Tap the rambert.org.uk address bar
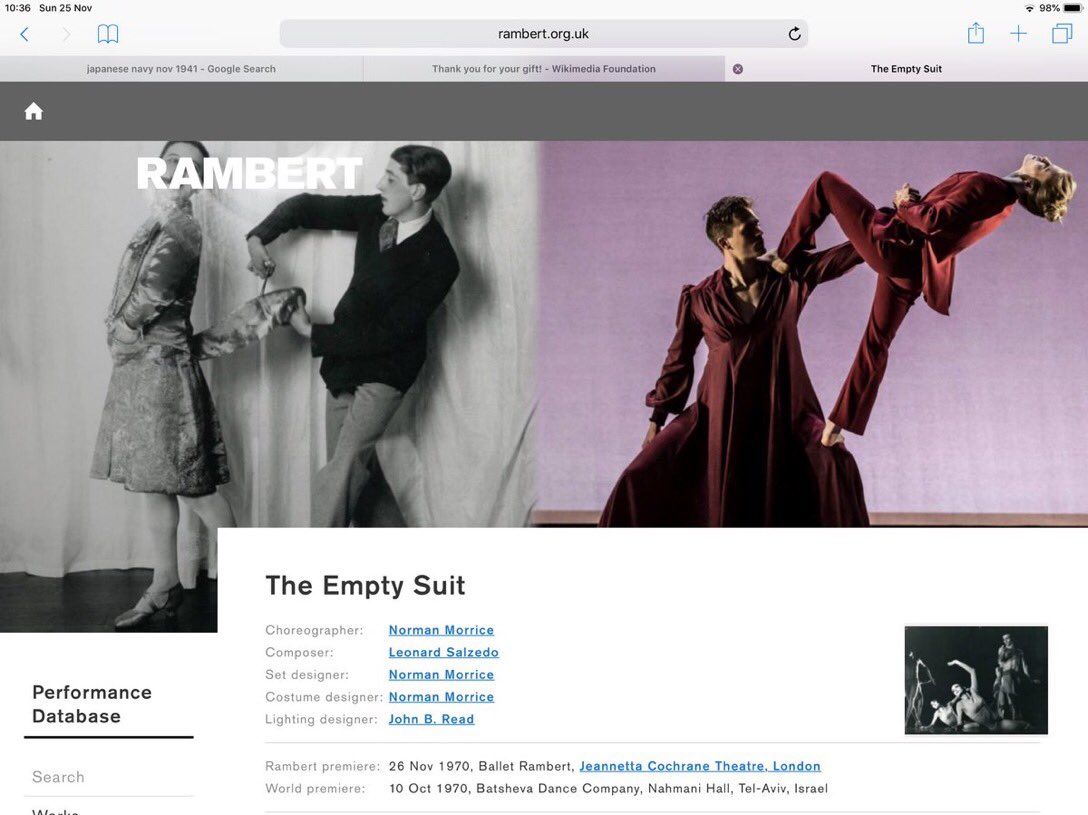Screen dimensions: 1088x815 click(x=543, y=33)
